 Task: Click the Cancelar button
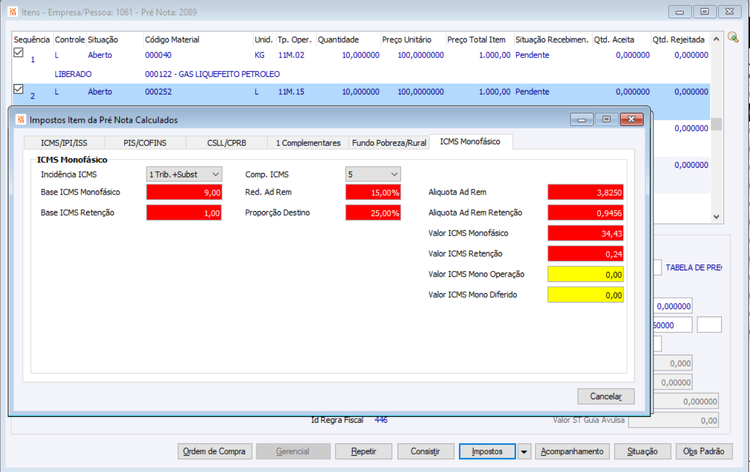606,396
